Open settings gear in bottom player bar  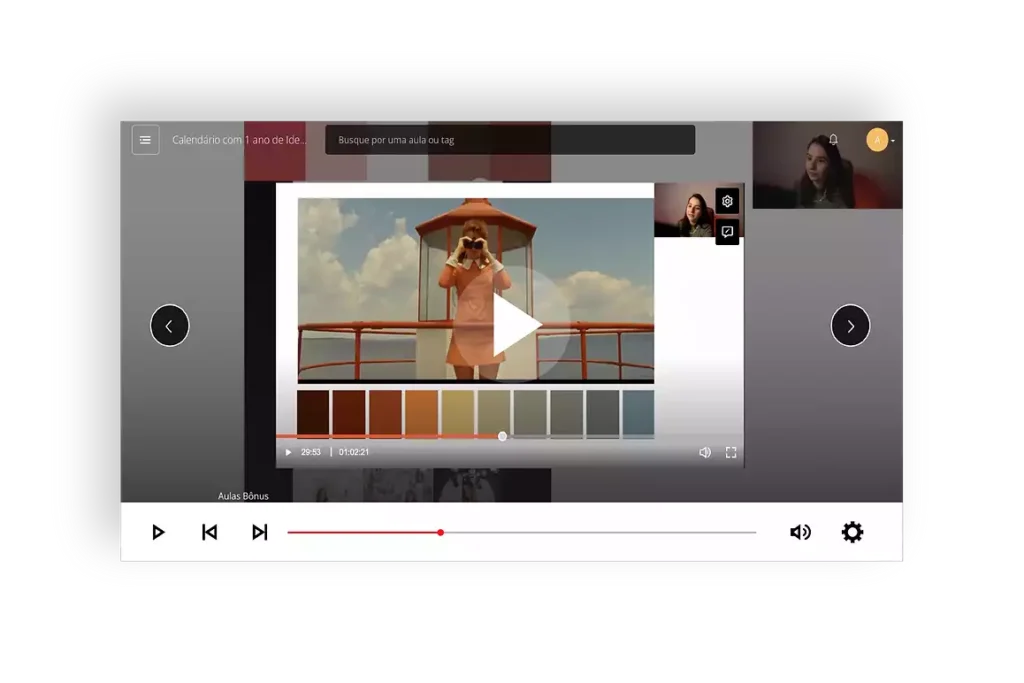click(852, 532)
